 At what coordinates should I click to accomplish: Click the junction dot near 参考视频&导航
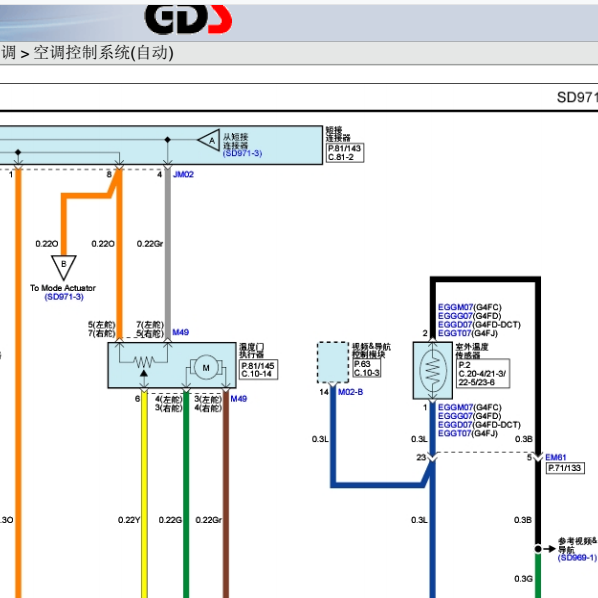(538, 549)
